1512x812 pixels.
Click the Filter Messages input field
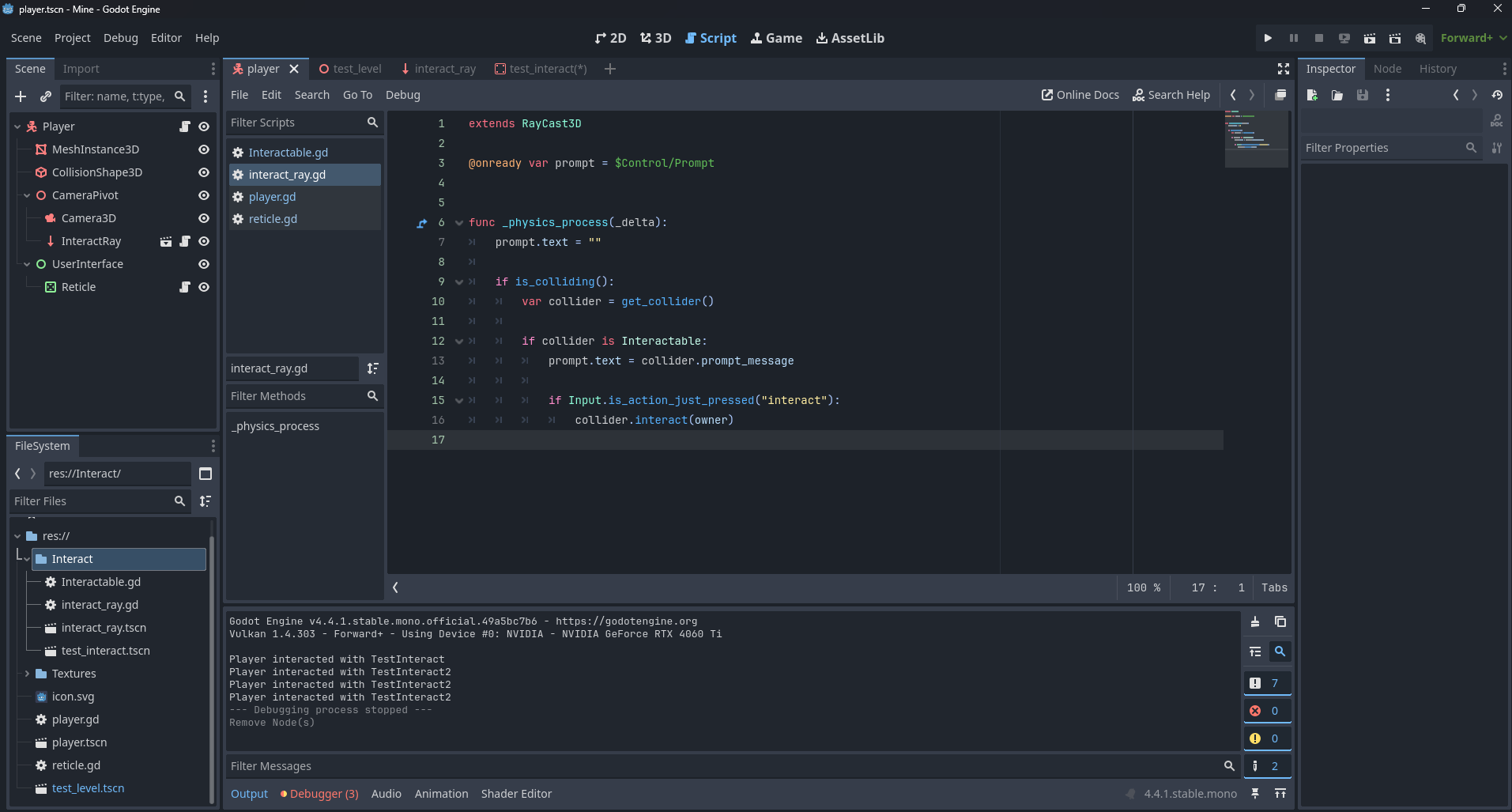point(723,766)
